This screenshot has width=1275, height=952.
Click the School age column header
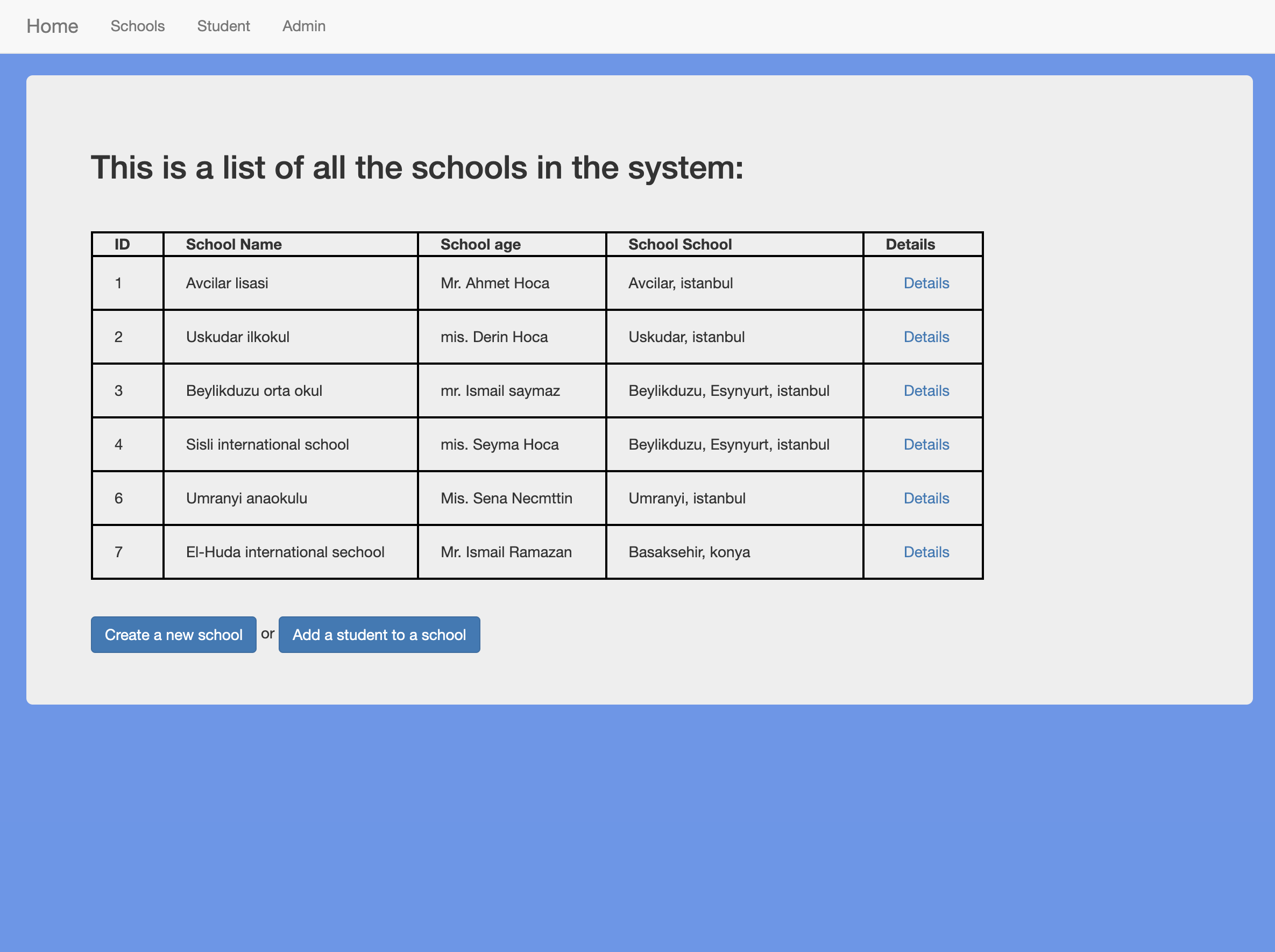click(481, 244)
